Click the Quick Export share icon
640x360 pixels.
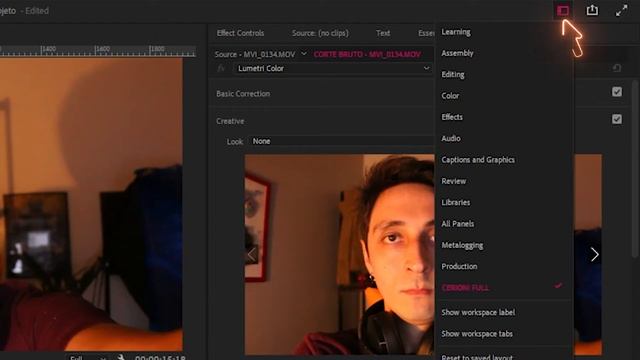pos(592,10)
